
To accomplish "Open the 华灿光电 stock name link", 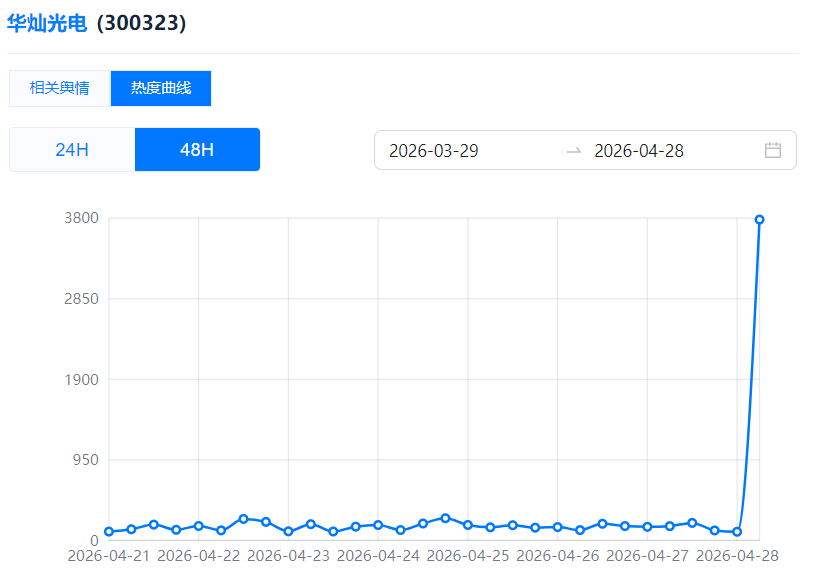I will coord(47,23).
